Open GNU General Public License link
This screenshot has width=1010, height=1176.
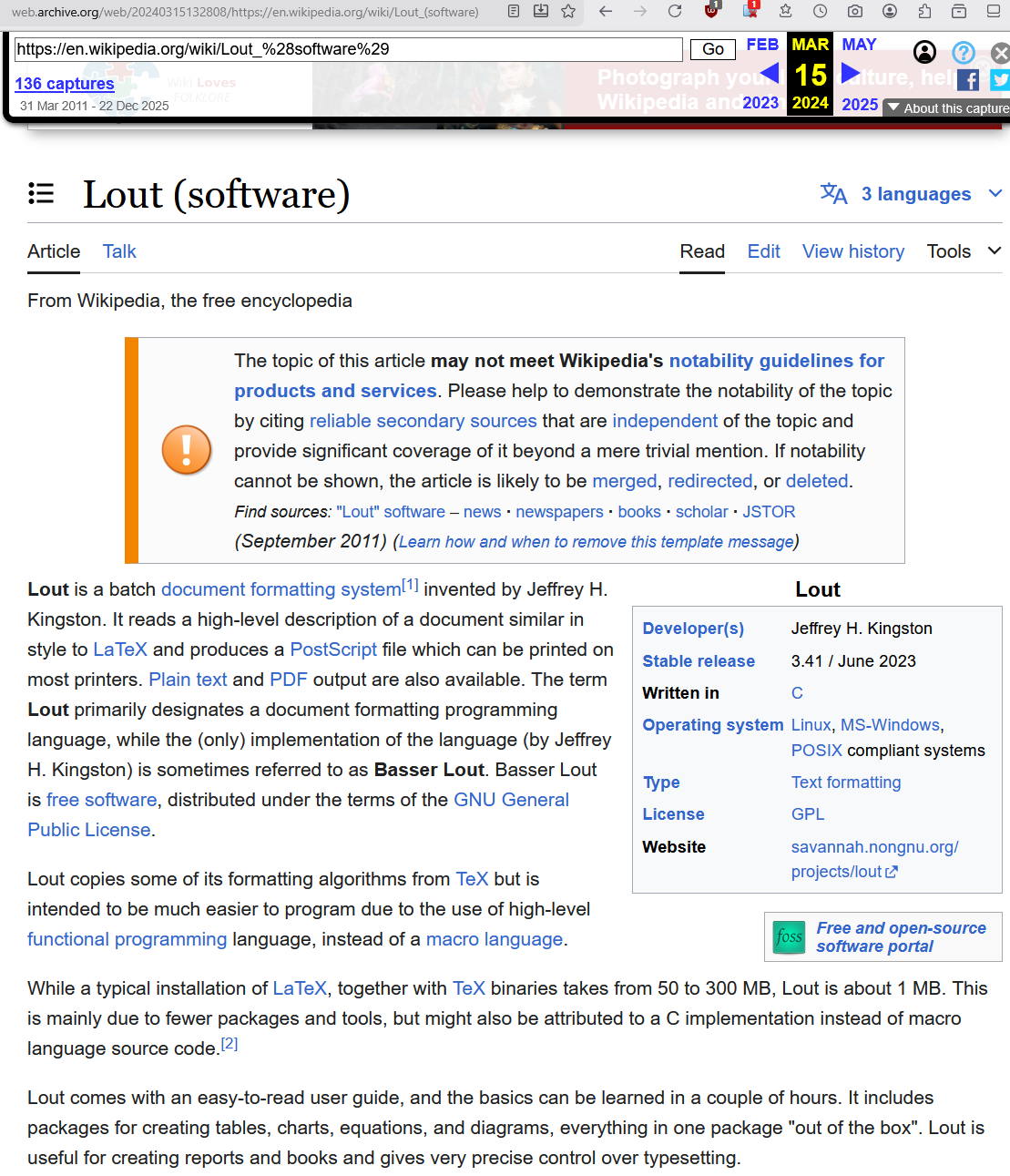[x=299, y=814]
